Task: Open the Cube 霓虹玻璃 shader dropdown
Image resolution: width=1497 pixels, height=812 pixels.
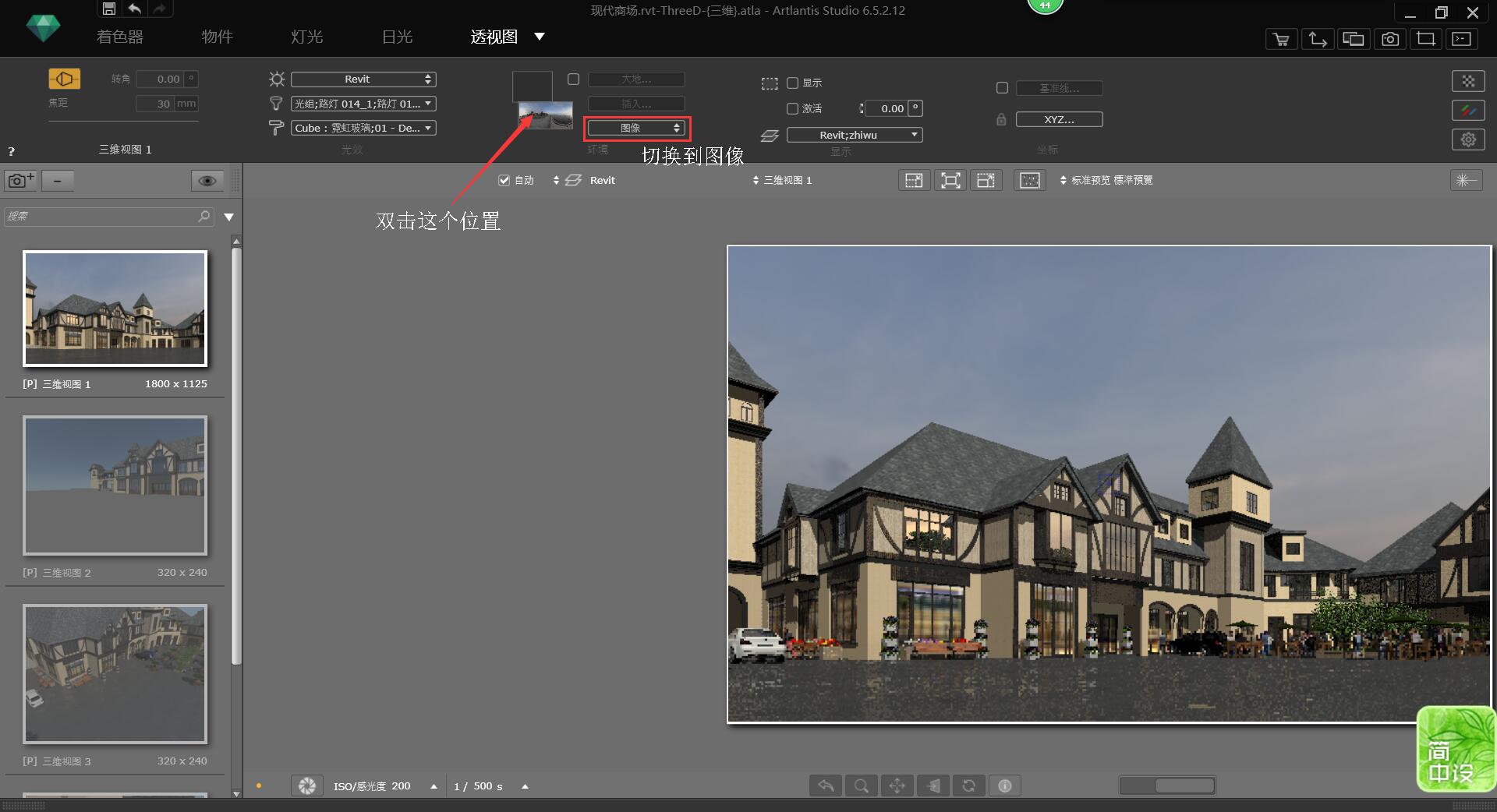Action: click(363, 128)
